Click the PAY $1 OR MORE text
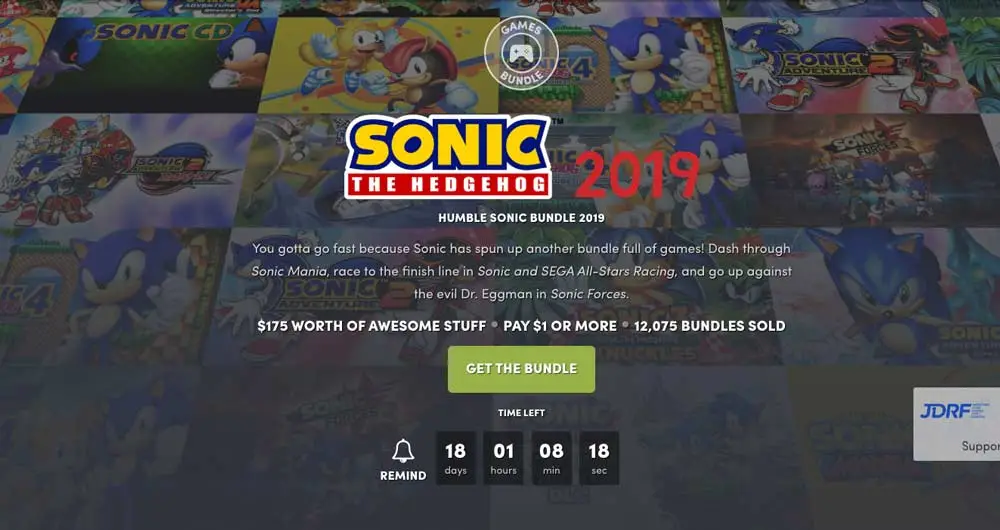1000x530 pixels. [x=560, y=326]
